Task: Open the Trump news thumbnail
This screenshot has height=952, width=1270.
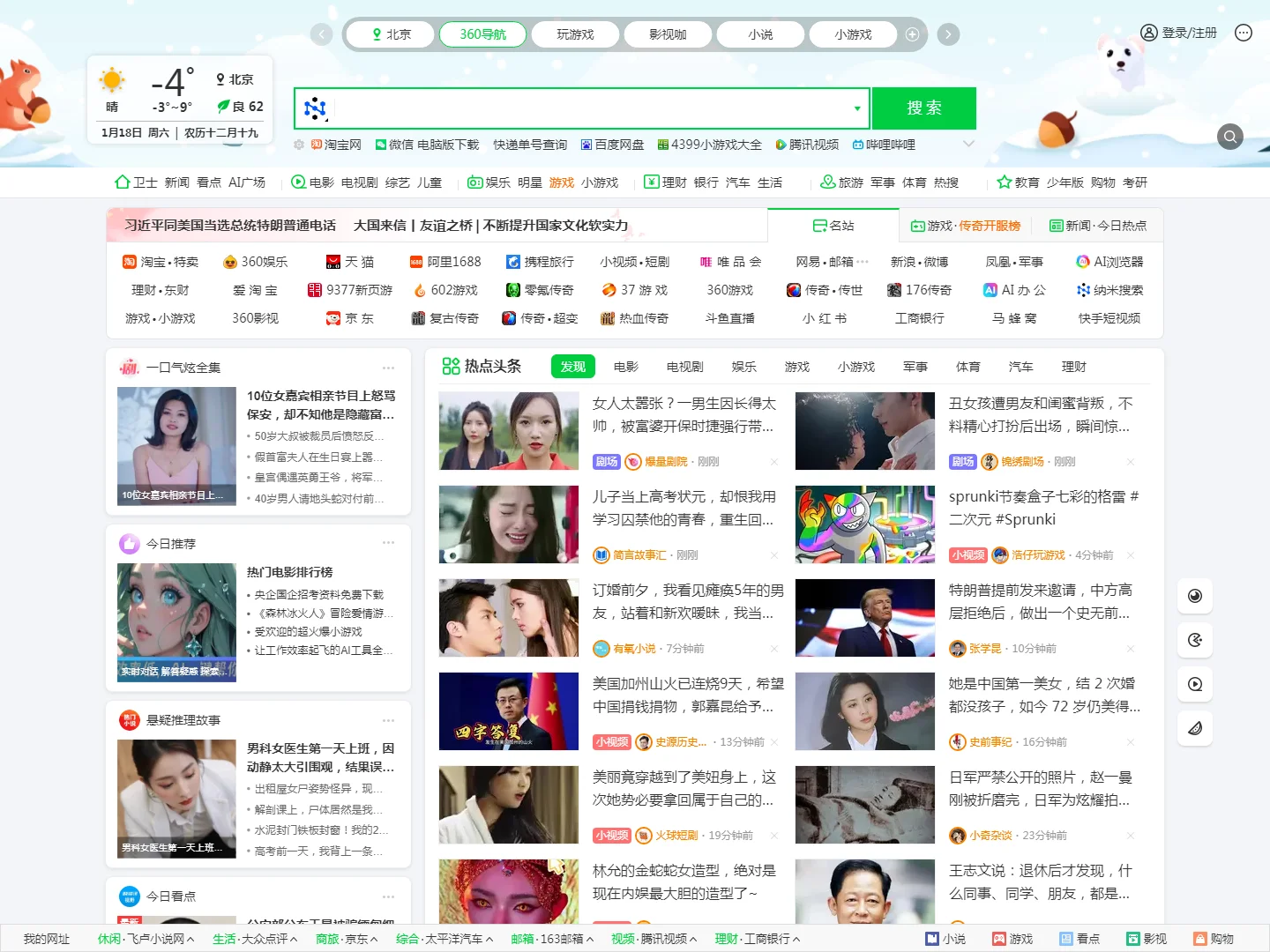Action: pyautogui.click(x=865, y=618)
